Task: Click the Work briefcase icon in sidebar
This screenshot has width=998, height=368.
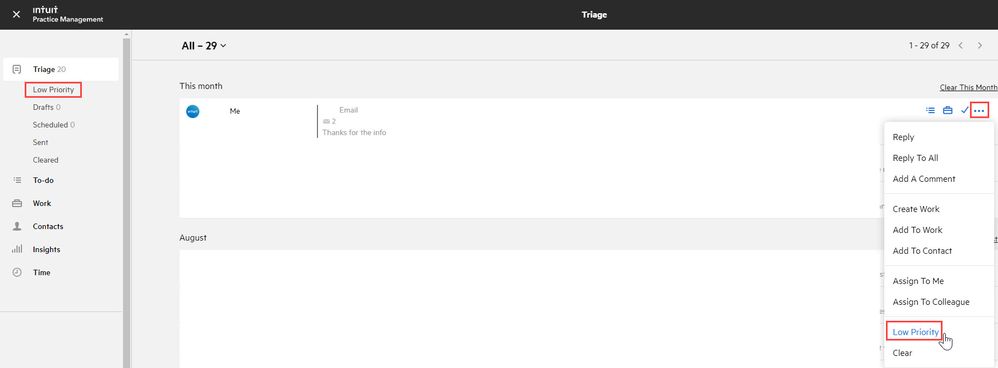Action: [x=17, y=203]
